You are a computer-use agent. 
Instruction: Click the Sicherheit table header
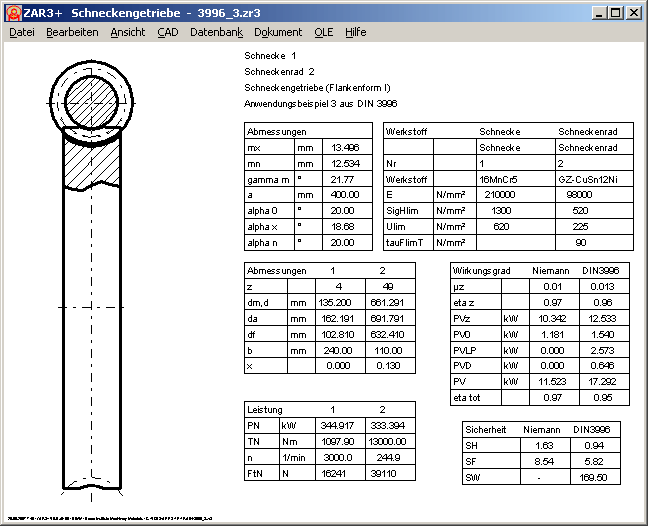click(486, 428)
